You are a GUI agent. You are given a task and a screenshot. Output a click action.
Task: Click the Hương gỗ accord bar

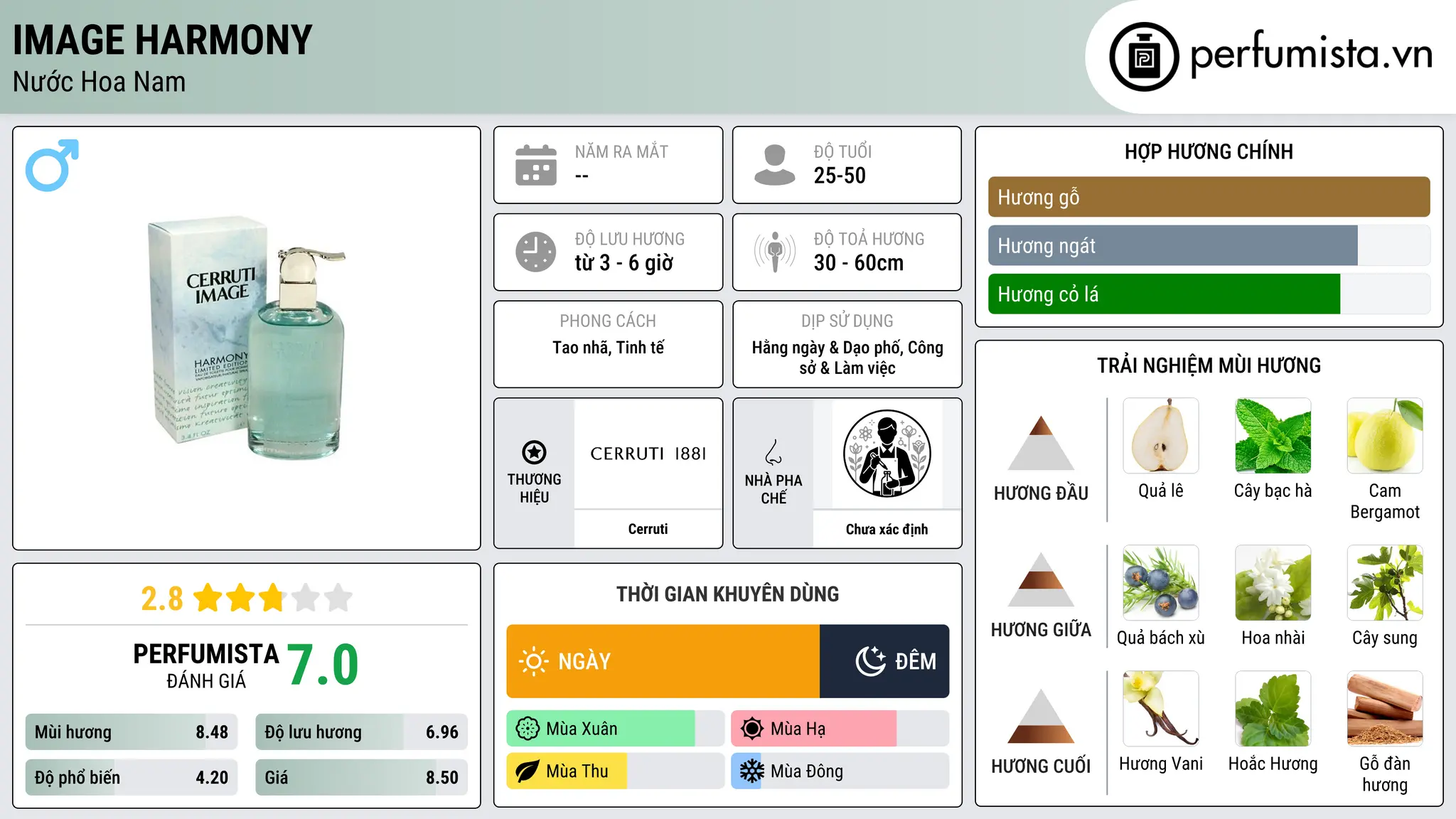pos(1209,197)
